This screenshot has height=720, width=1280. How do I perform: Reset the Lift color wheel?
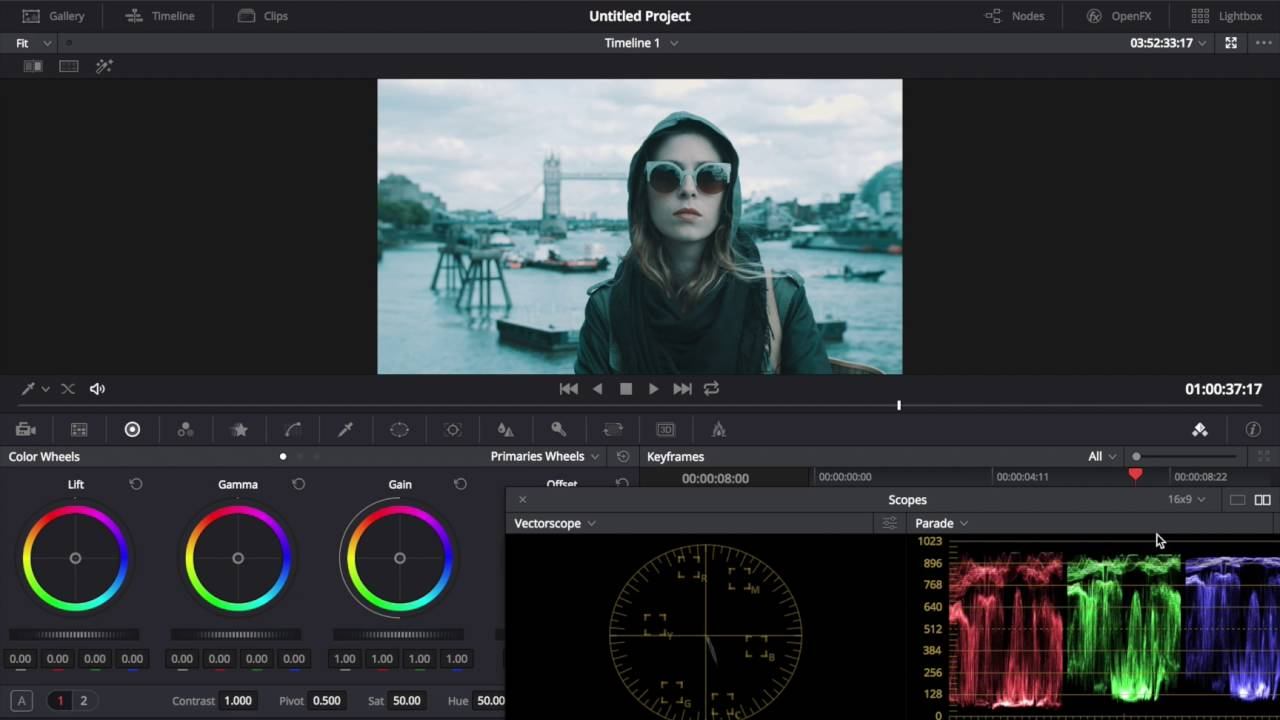[136, 484]
